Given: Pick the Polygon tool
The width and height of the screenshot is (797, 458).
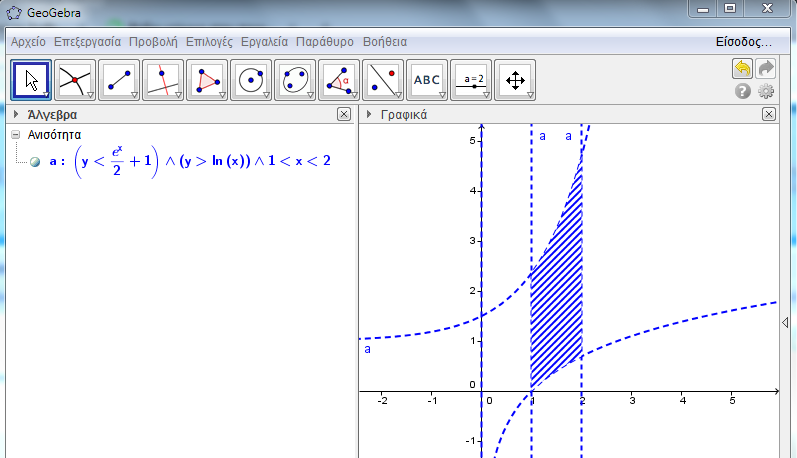Looking at the screenshot, I should pyautogui.click(x=207, y=80).
